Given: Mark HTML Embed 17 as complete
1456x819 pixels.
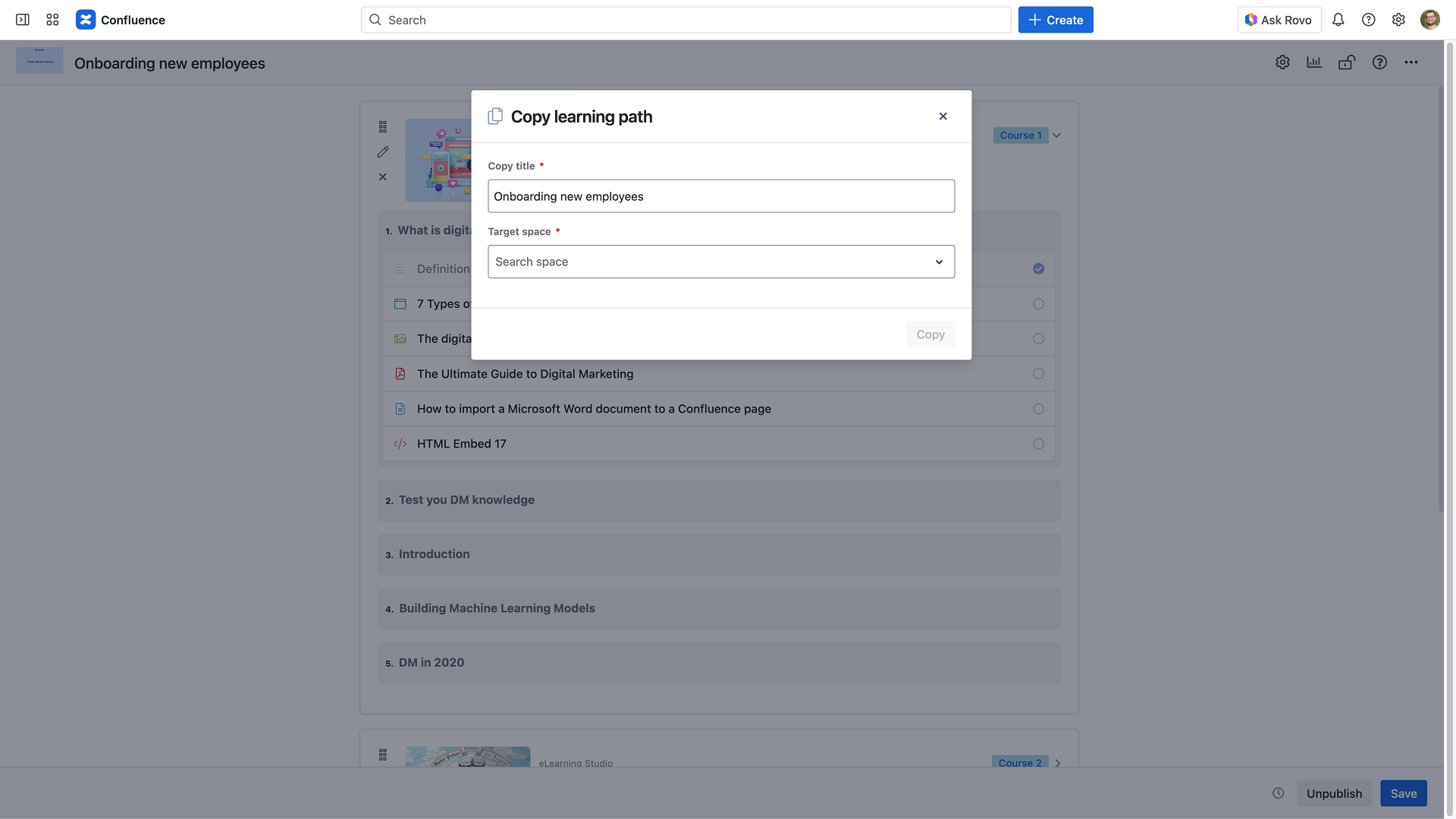Looking at the screenshot, I should (x=1038, y=444).
